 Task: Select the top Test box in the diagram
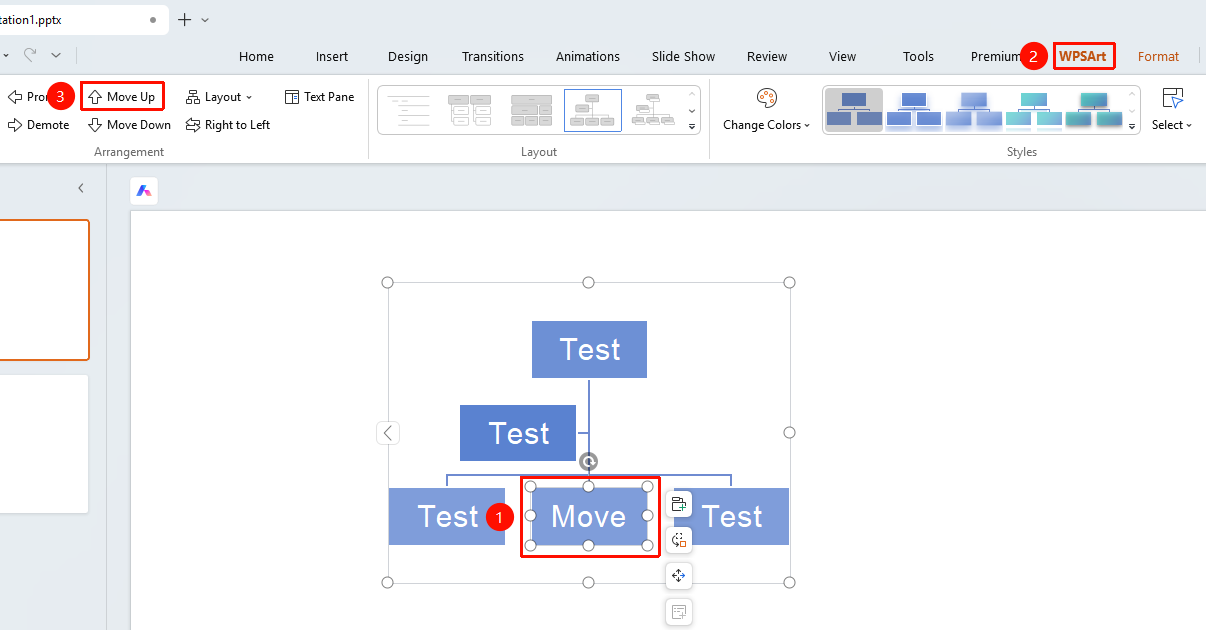[589, 349]
